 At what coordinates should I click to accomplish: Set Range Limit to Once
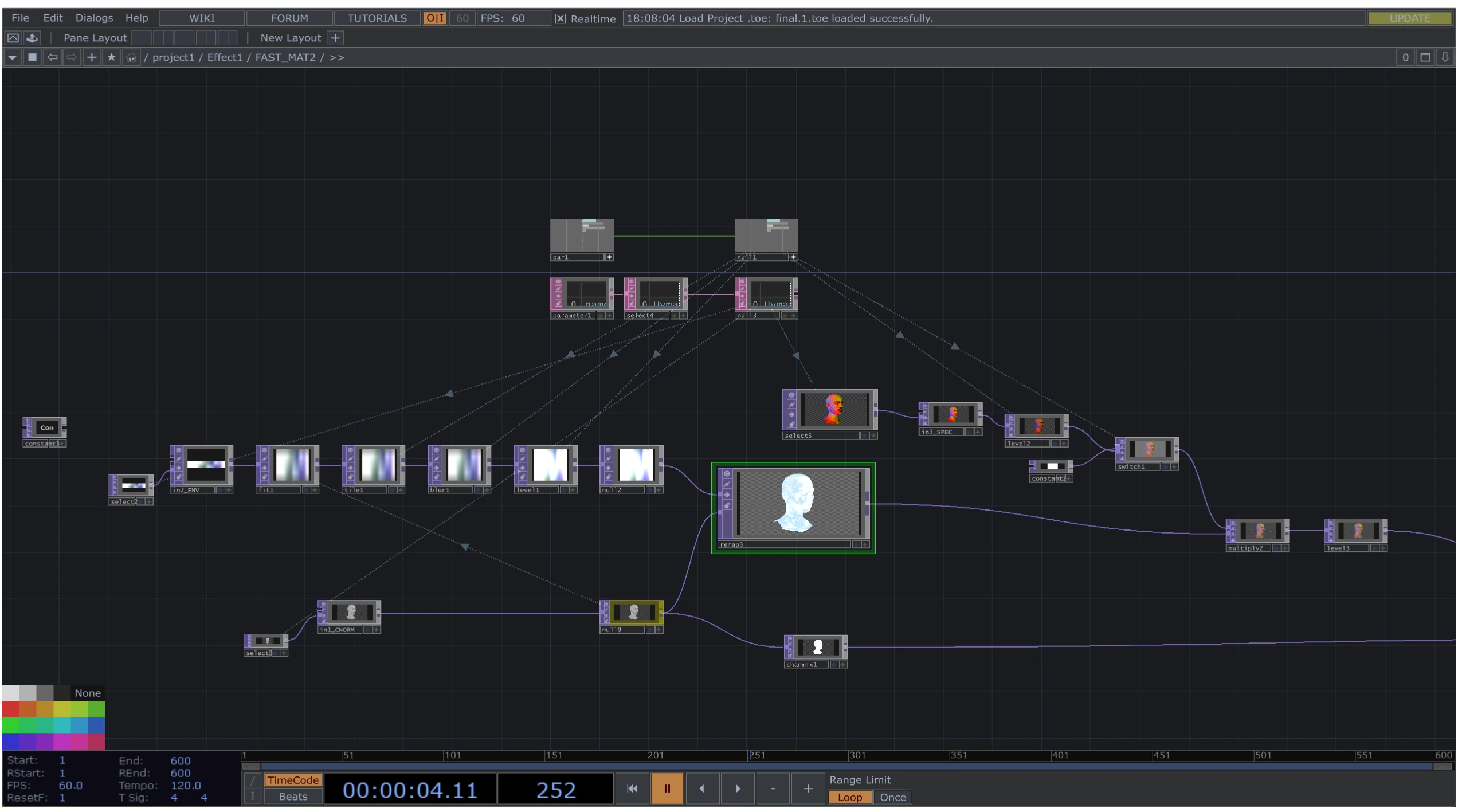pos(892,797)
